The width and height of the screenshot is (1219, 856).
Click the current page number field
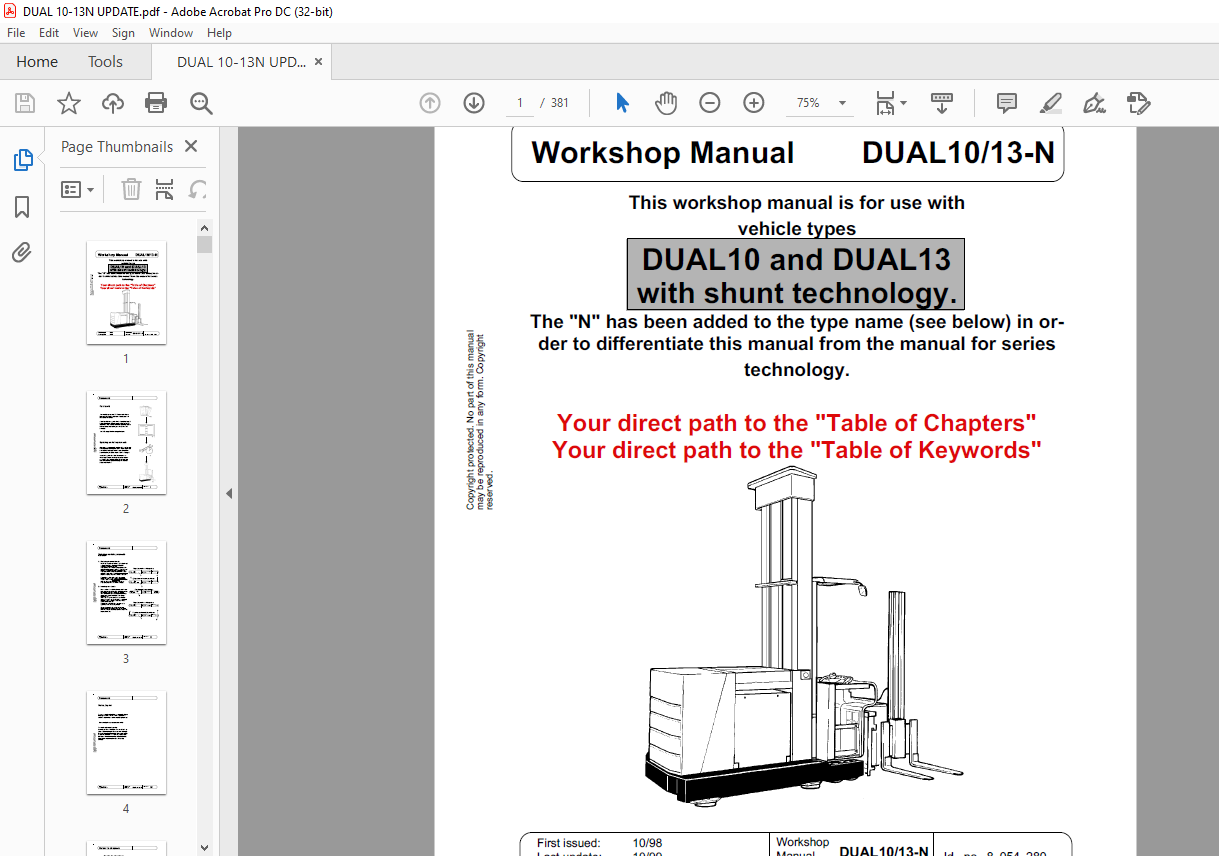pos(519,103)
